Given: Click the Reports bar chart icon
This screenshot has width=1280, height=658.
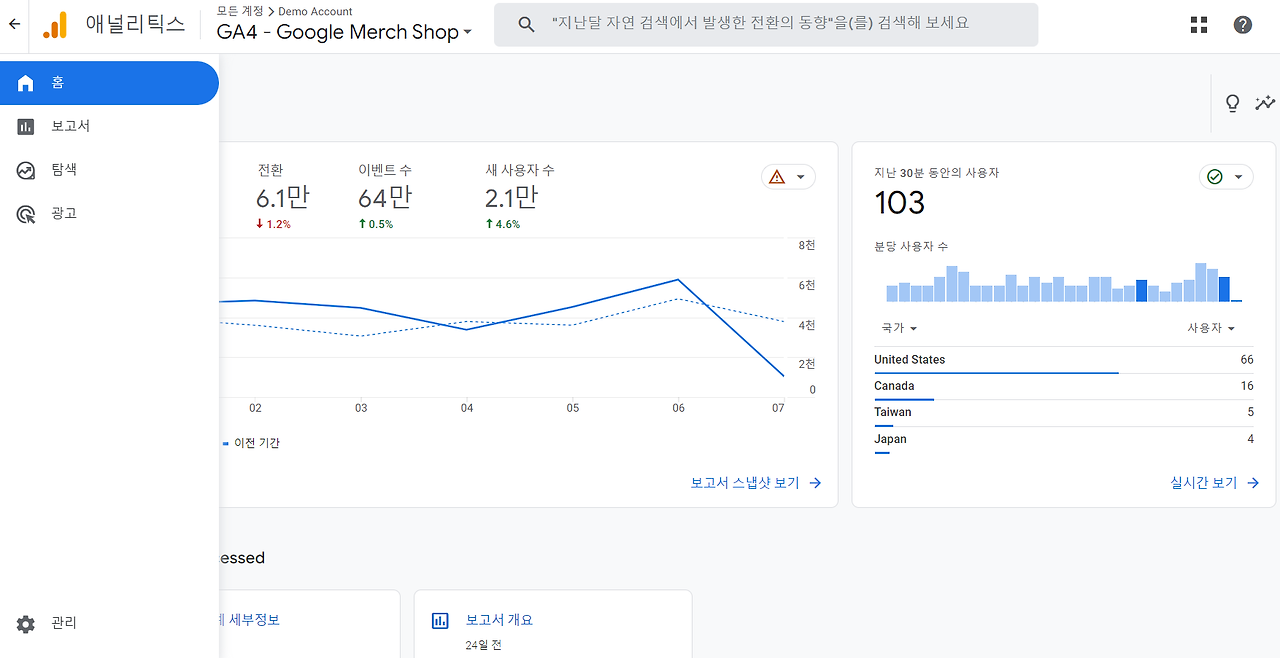Looking at the screenshot, I should click(x=26, y=127).
